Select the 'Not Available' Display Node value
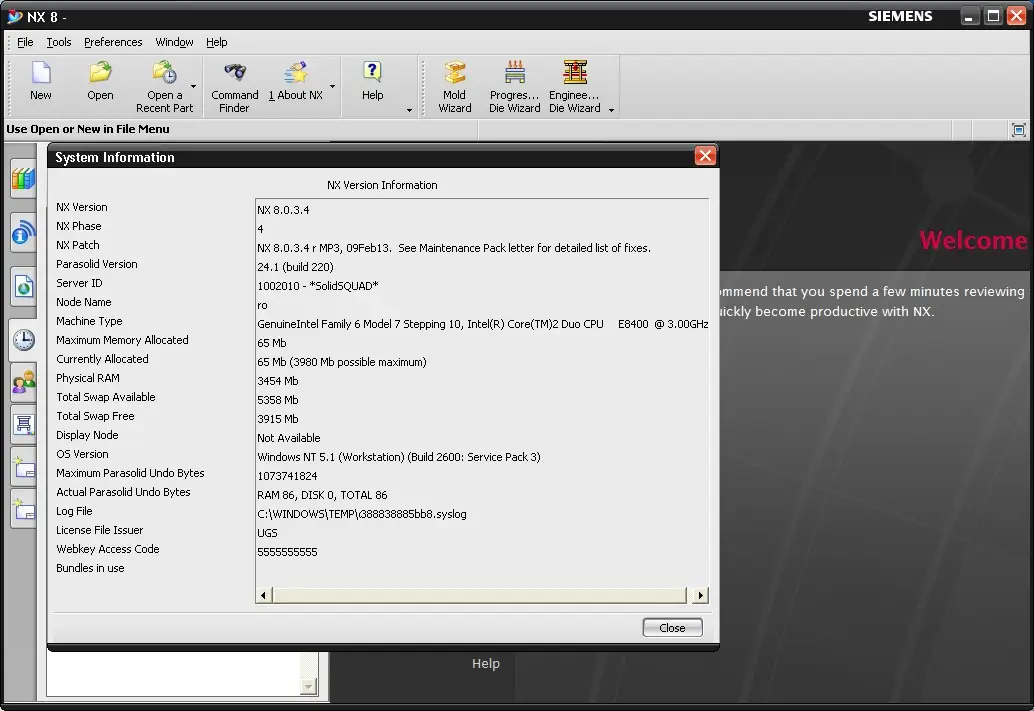 289,438
